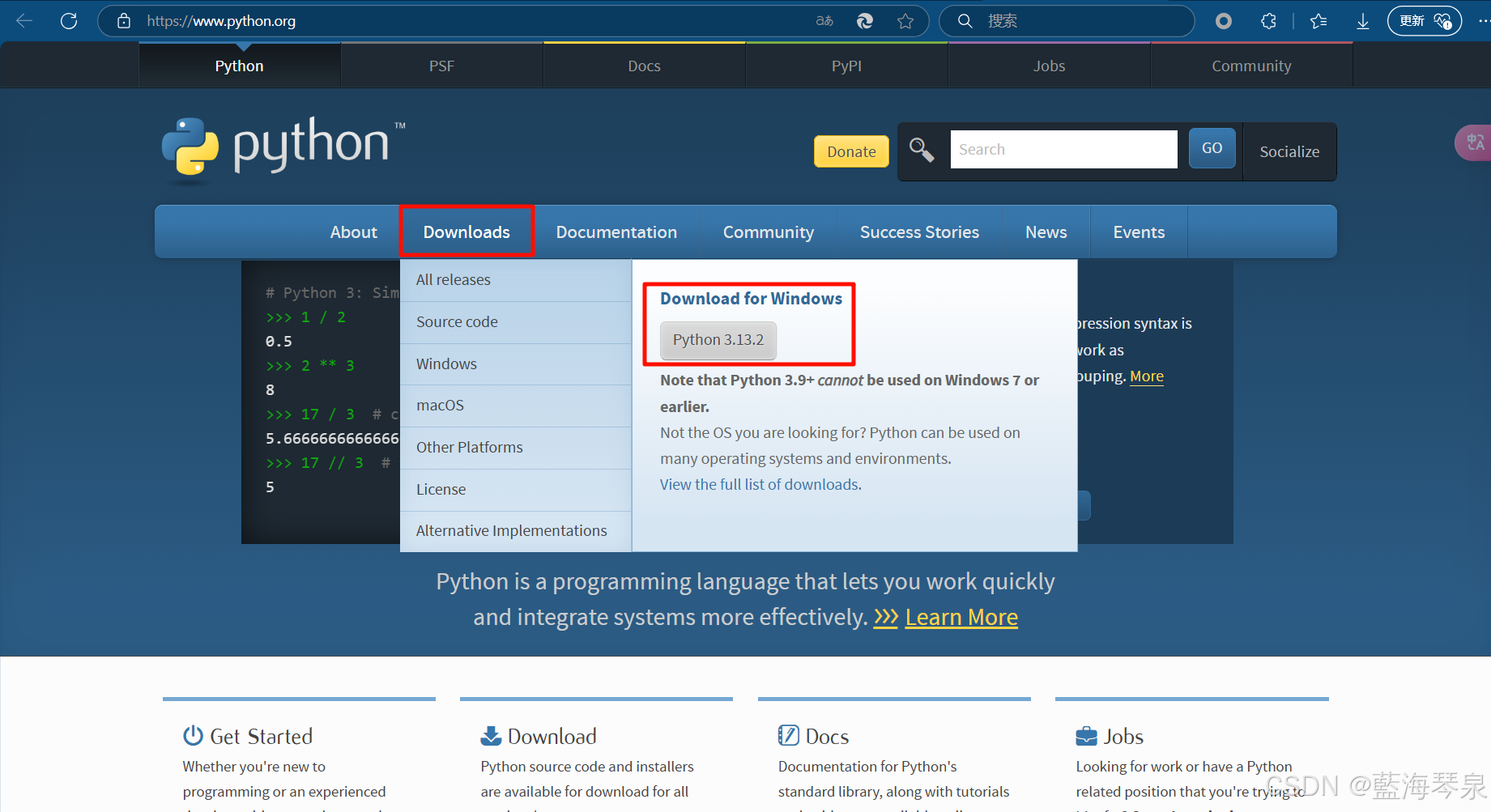
Task: Open the browser extensions puzzle icon
Action: coord(1268,21)
